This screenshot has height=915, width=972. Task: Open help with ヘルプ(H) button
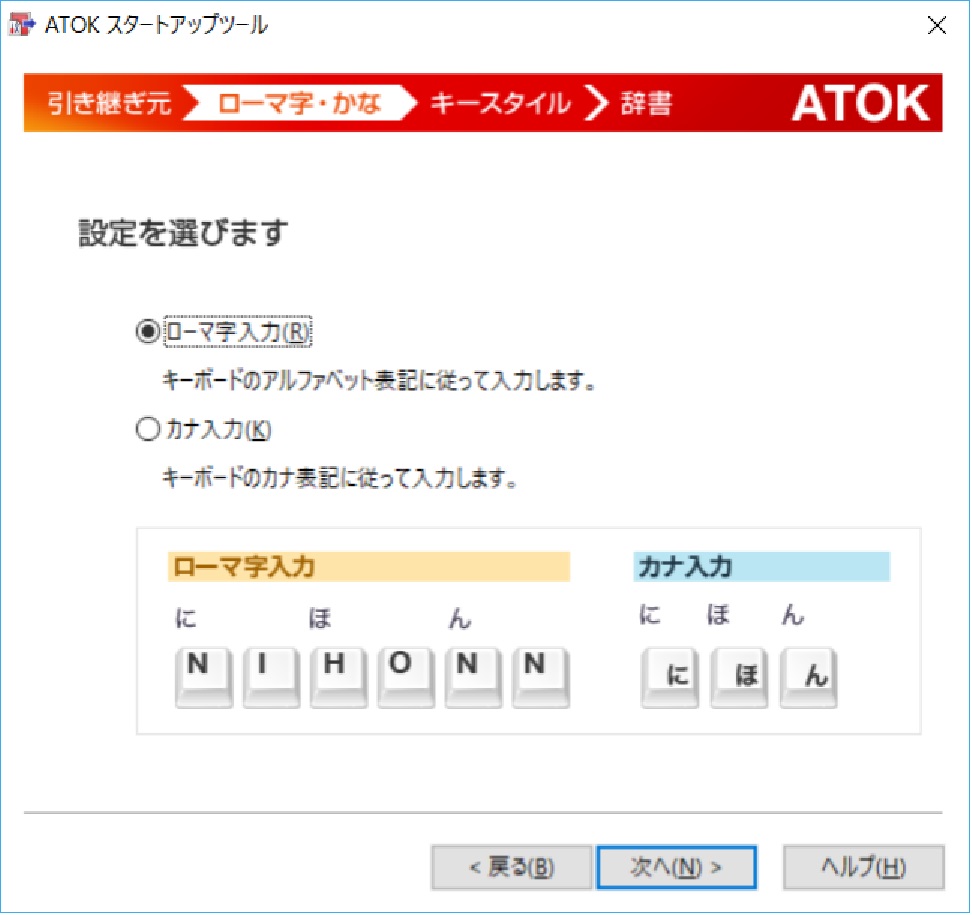coord(864,867)
